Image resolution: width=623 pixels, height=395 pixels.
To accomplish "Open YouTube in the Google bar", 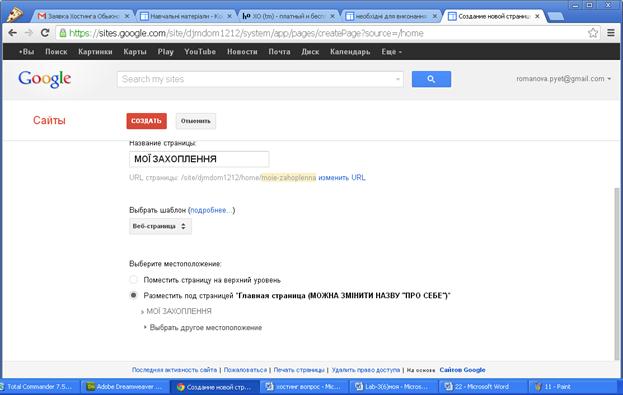I will tap(200, 52).
